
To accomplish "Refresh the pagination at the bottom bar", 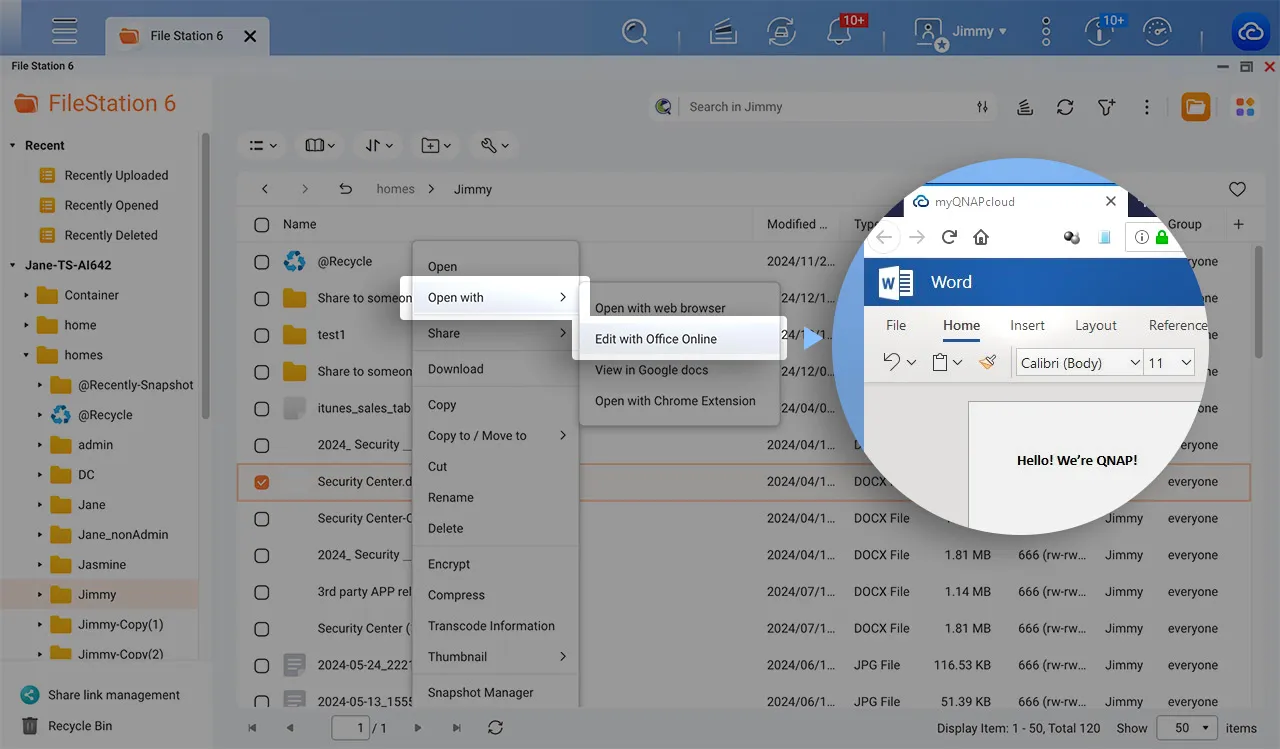I will pos(495,728).
